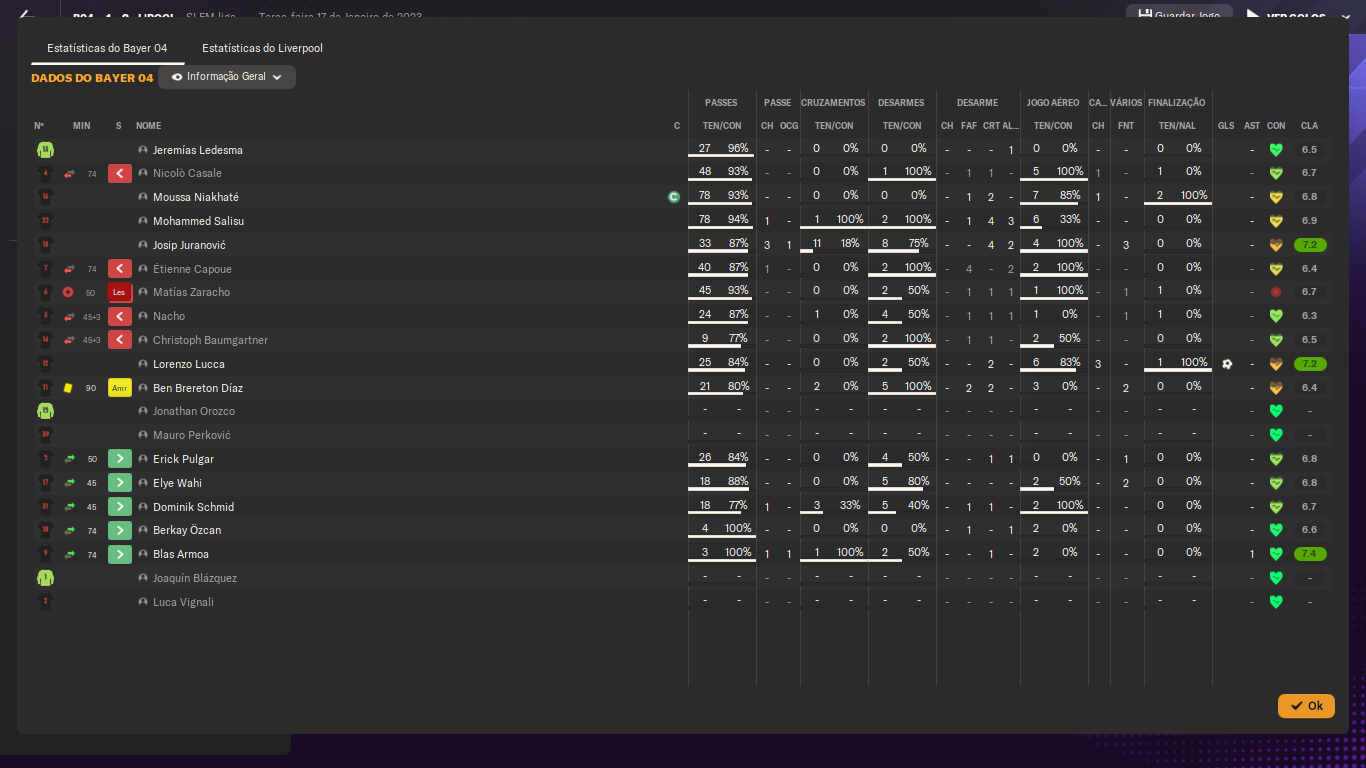Sort by the NOME column header
The width and height of the screenshot is (1366, 768).
(x=148, y=126)
